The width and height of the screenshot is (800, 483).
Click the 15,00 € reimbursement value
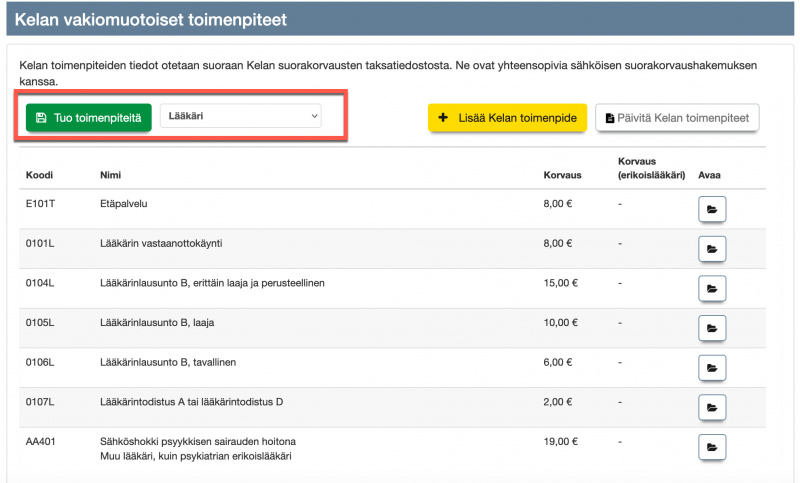coord(560,283)
